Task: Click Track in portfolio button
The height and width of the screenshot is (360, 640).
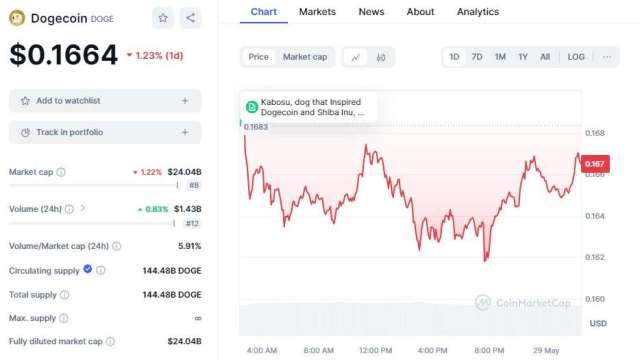Action: tap(105, 132)
